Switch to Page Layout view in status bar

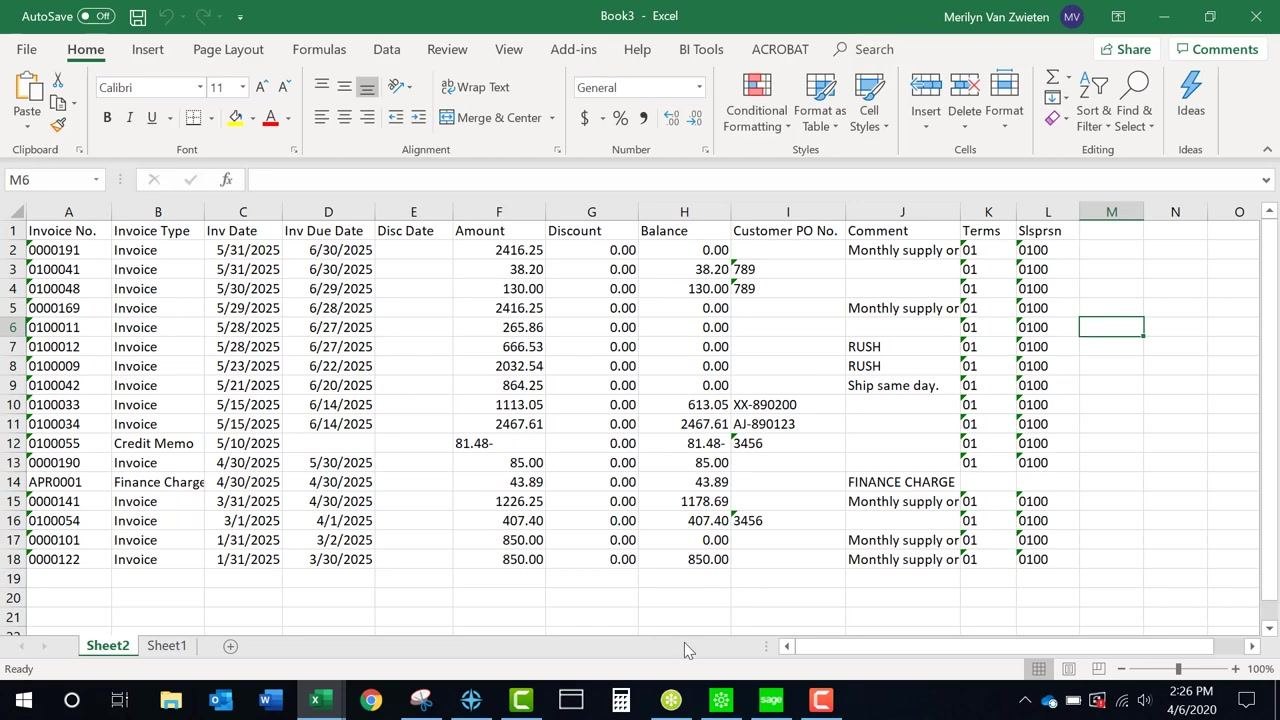[1069, 669]
